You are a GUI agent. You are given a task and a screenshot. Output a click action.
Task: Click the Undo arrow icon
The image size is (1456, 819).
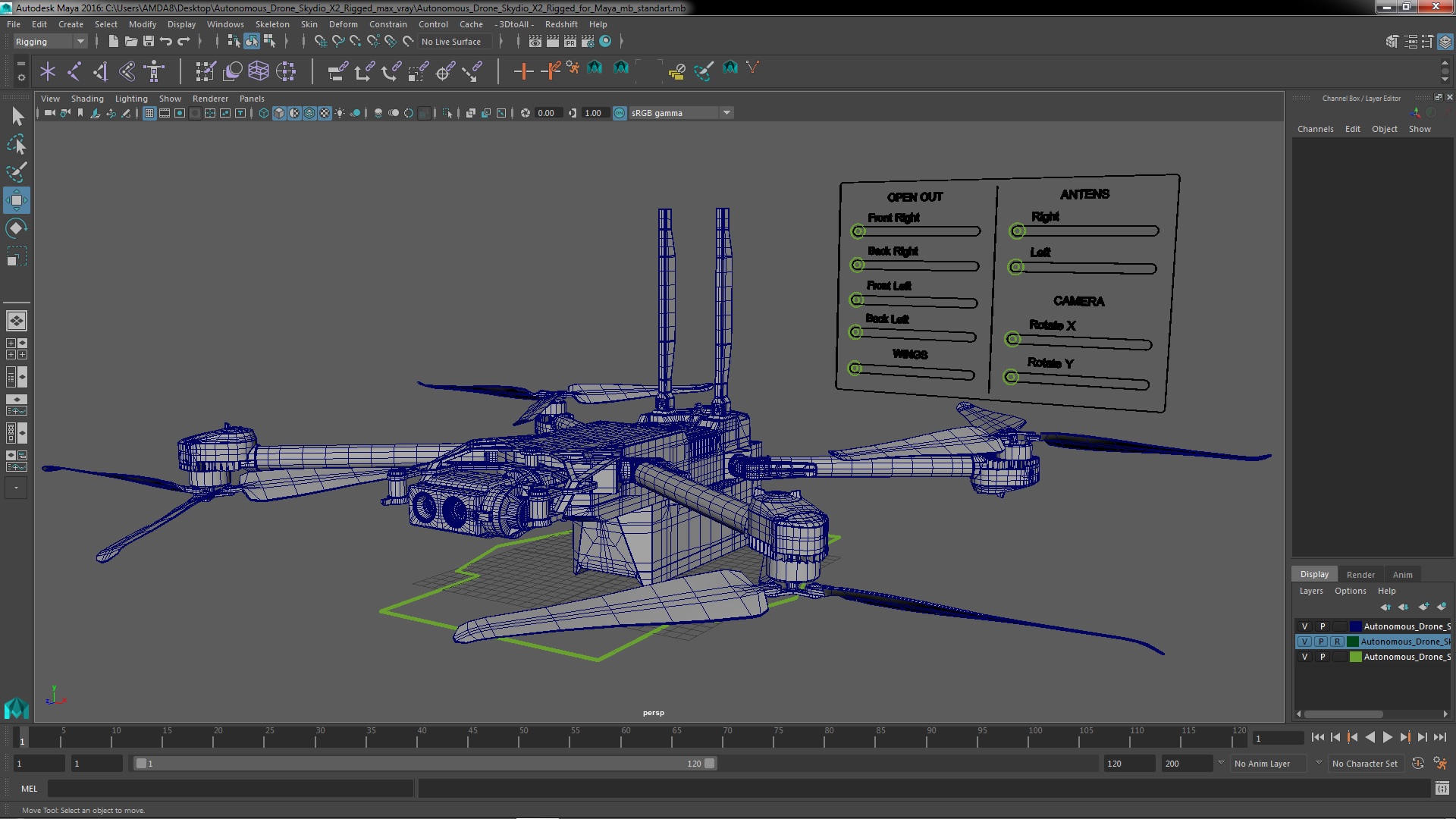[x=166, y=42]
